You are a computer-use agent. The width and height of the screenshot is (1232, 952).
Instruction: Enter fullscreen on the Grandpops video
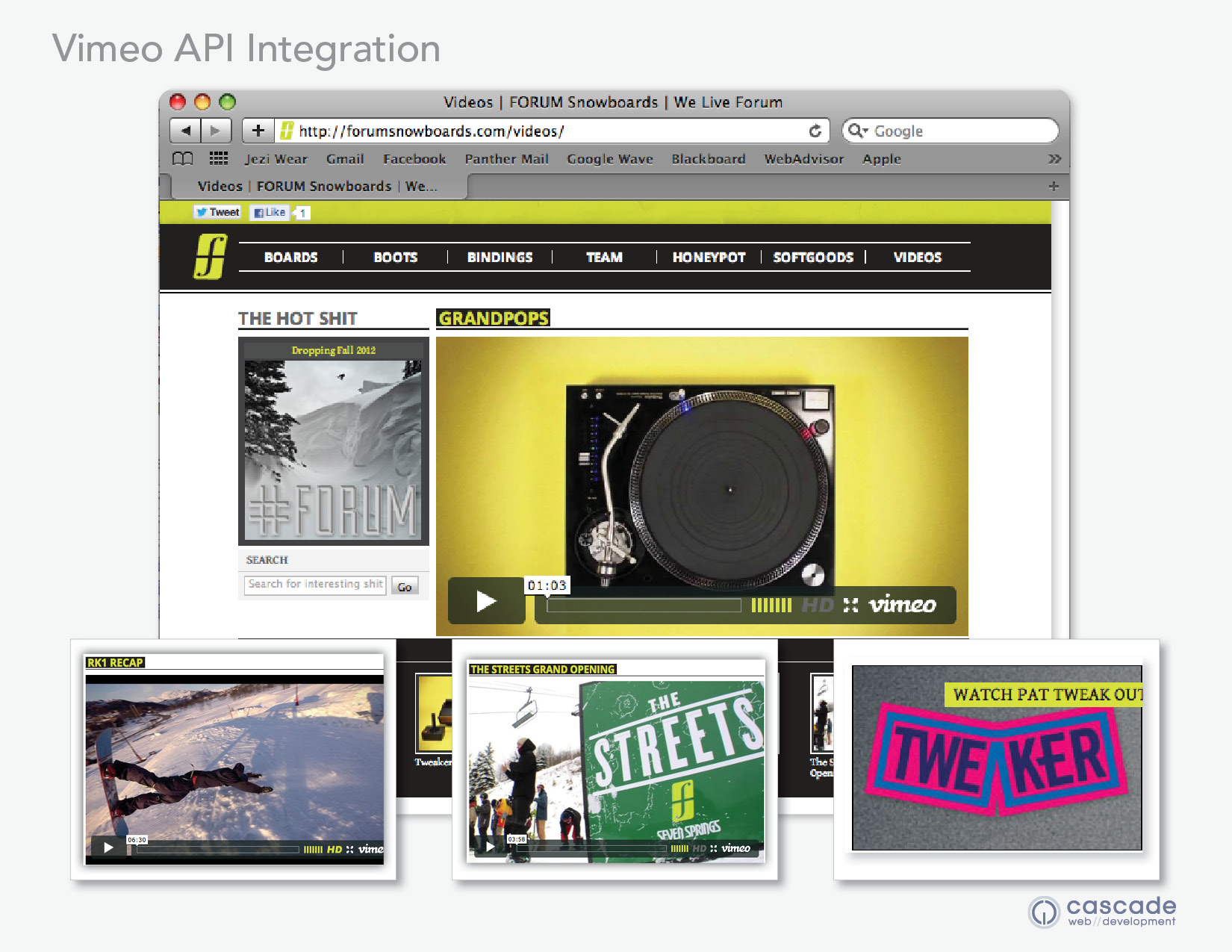[x=850, y=606]
